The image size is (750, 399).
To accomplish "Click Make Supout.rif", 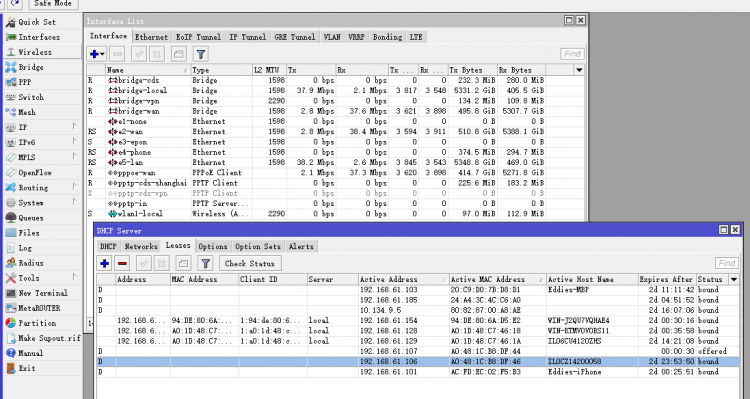I will click(x=49, y=338).
